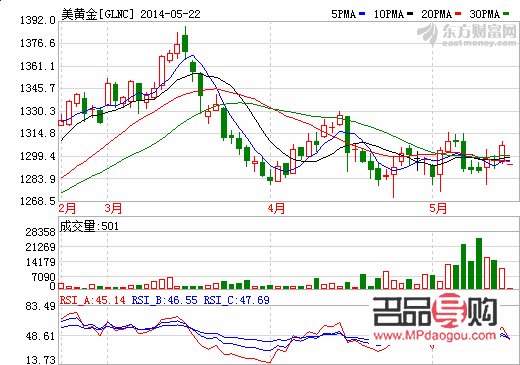Click the highest green candlestick near 1392
Screen dimensions: 520x365
pos(185,43)
